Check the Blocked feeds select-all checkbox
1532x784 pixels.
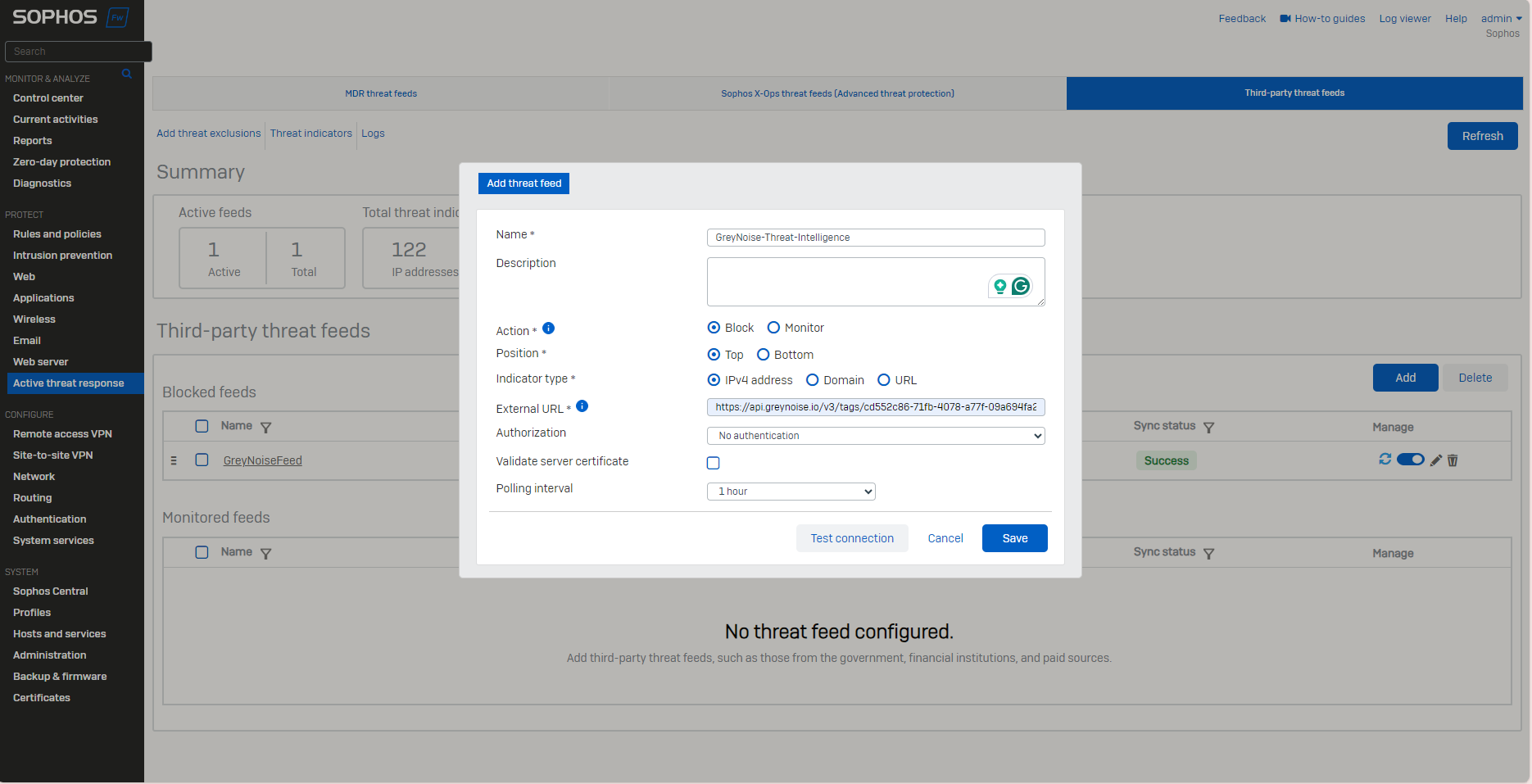pos(202,426)
